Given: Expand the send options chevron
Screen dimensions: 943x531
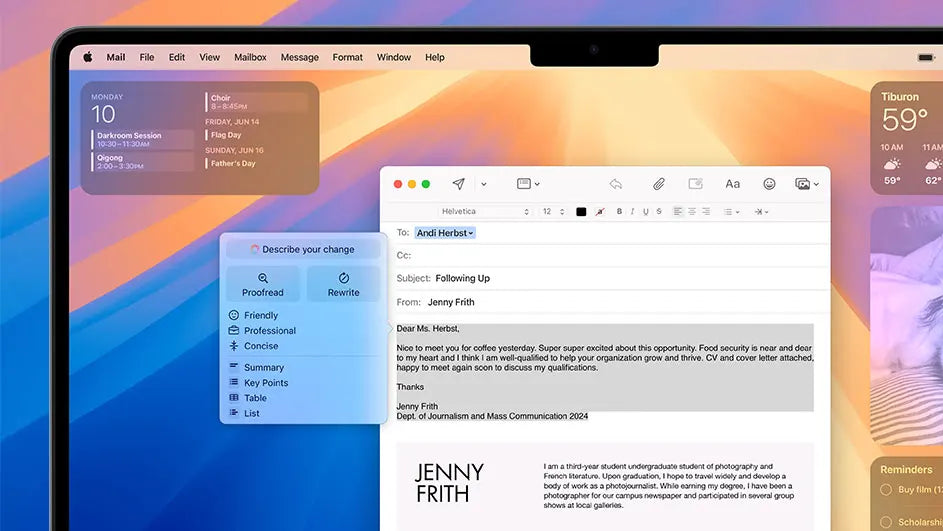Looking at the screenshot, I should coord(484,184).
